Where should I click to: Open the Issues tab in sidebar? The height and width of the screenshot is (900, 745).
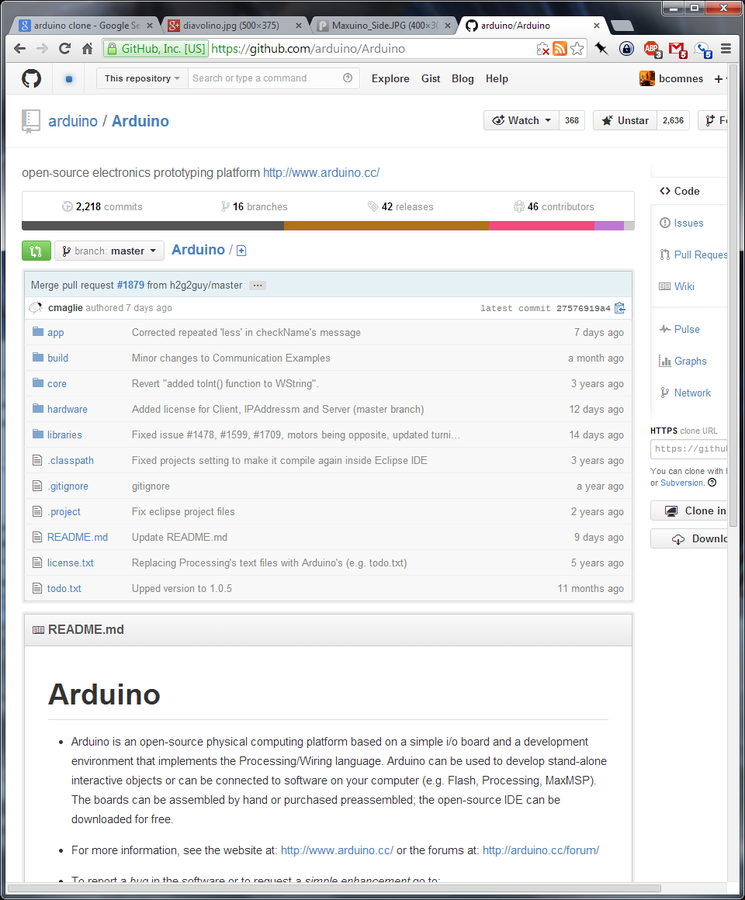tap(688, 223)
